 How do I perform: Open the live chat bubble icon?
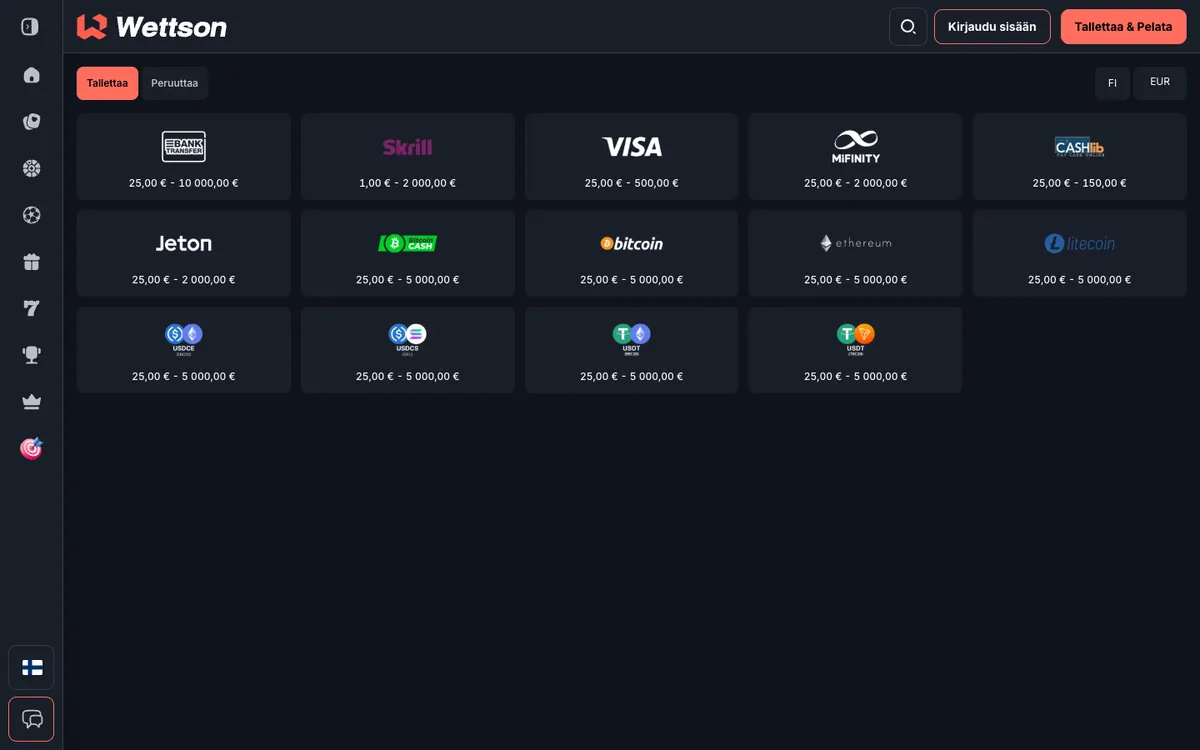pyautogui.click(x=31, y=719)
